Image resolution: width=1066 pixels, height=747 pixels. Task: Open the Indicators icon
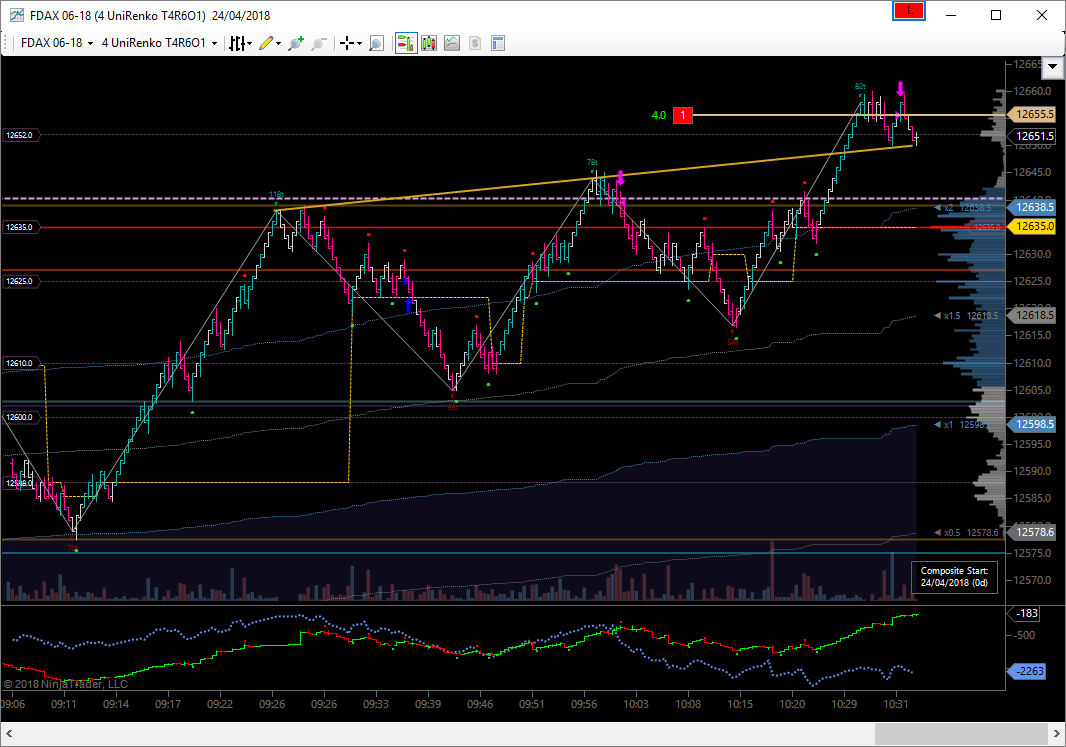pyautogui.click(x=452, y=43)
